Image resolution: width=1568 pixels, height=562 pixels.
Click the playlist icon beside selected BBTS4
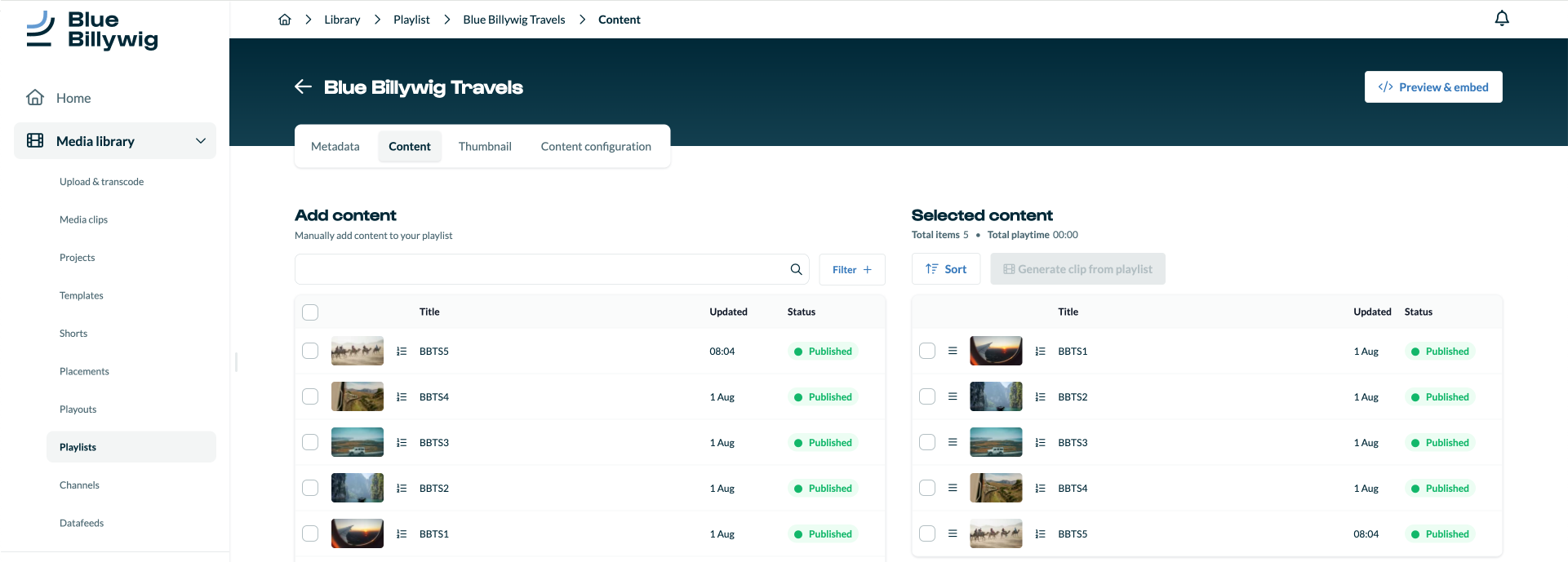1040,489
